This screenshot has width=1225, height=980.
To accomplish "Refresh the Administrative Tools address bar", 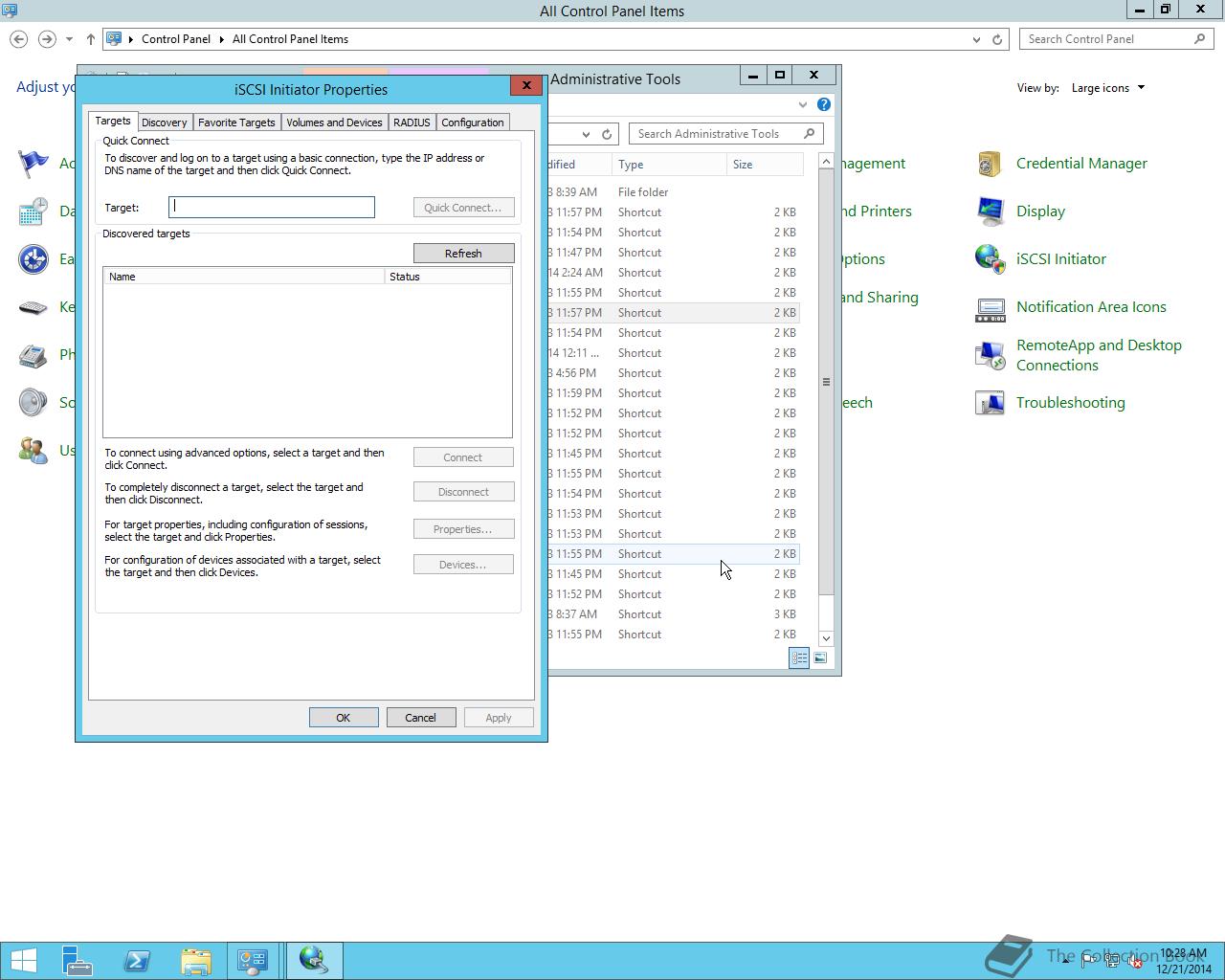I will pyautogui.click(x=607, y=134).
